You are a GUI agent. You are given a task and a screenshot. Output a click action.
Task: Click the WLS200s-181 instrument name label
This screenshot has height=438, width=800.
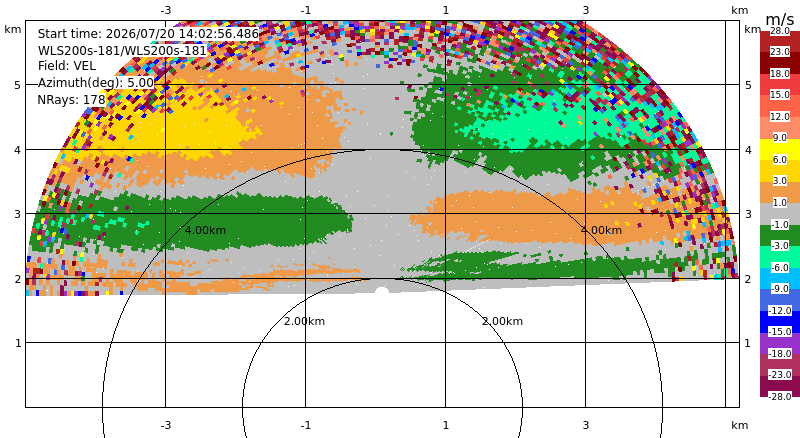[122, 51]
